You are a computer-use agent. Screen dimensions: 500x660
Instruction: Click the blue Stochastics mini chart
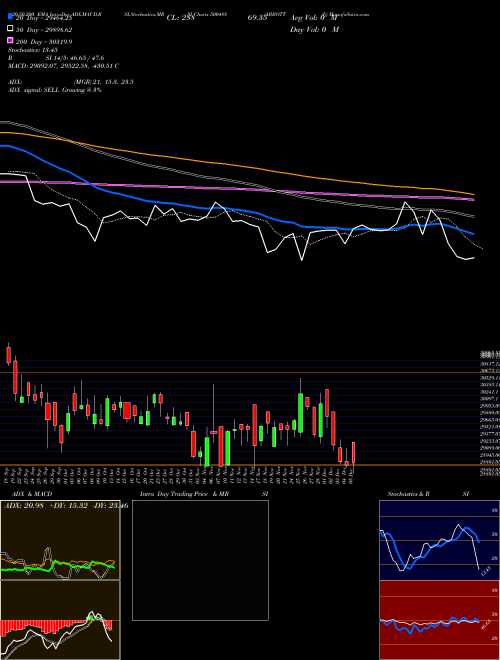pyautogui.click(x=439, y=540)
